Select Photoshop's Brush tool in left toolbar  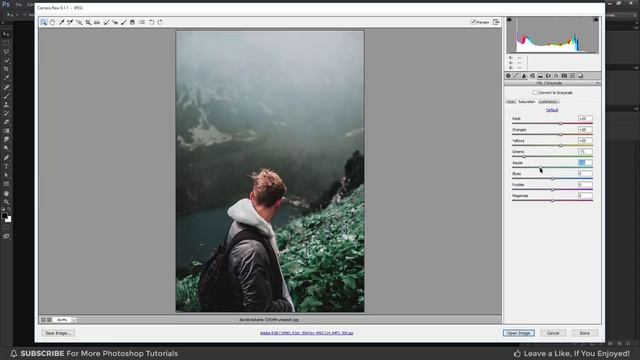(6, 96)
